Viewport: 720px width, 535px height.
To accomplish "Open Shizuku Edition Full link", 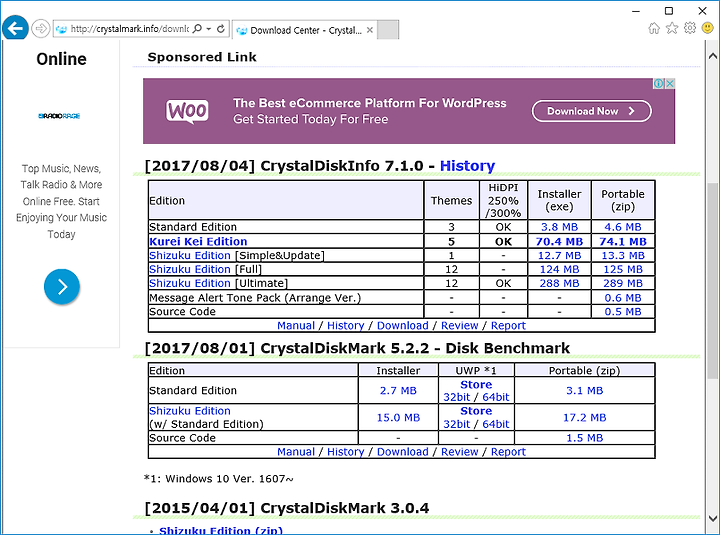I will pos(190,269).
